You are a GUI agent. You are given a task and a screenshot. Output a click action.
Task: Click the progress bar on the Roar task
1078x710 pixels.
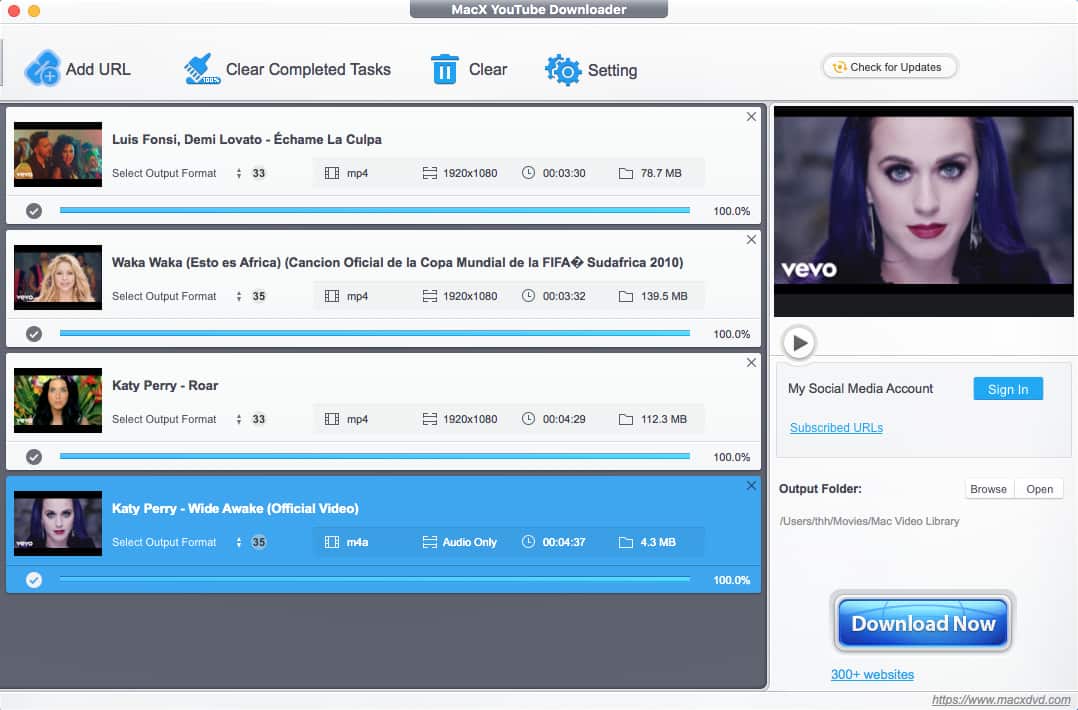(x=374, y=456)
